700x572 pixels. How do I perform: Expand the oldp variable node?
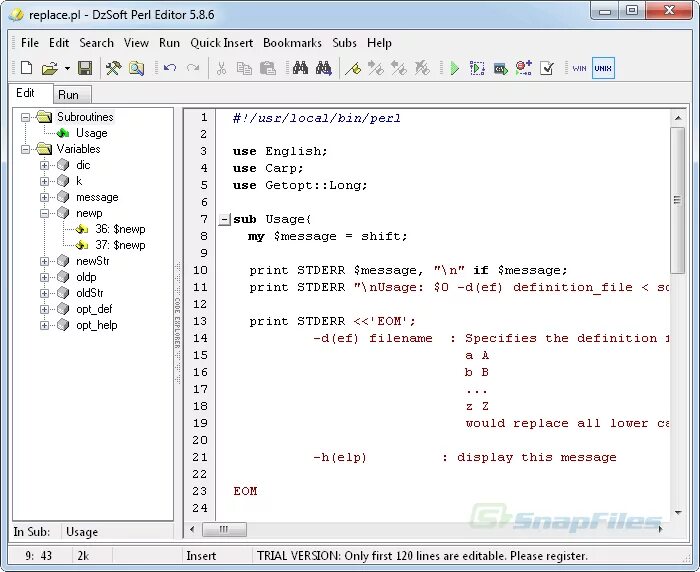pos(44,277)
